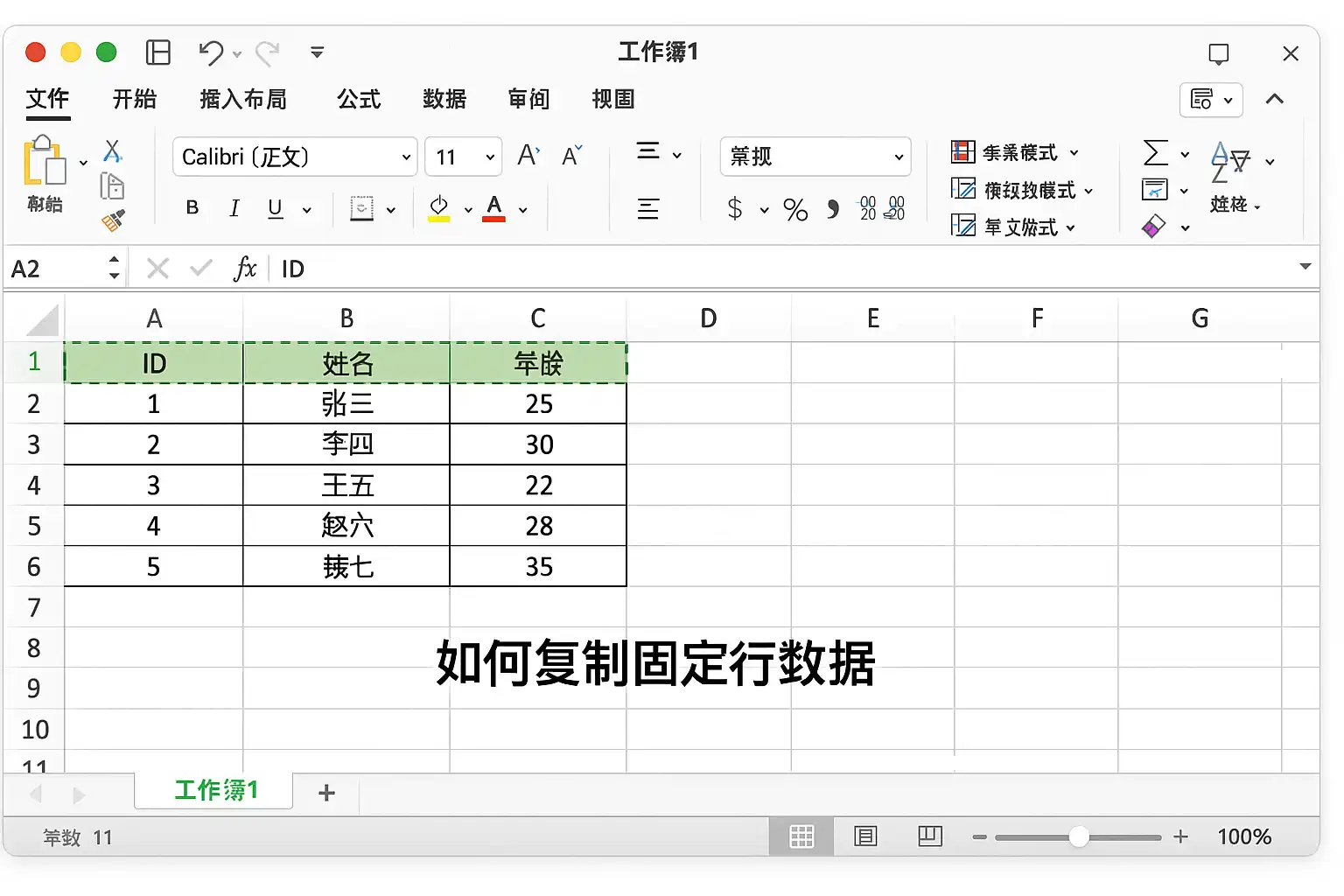Open the font size 11 dropdown

464,157
